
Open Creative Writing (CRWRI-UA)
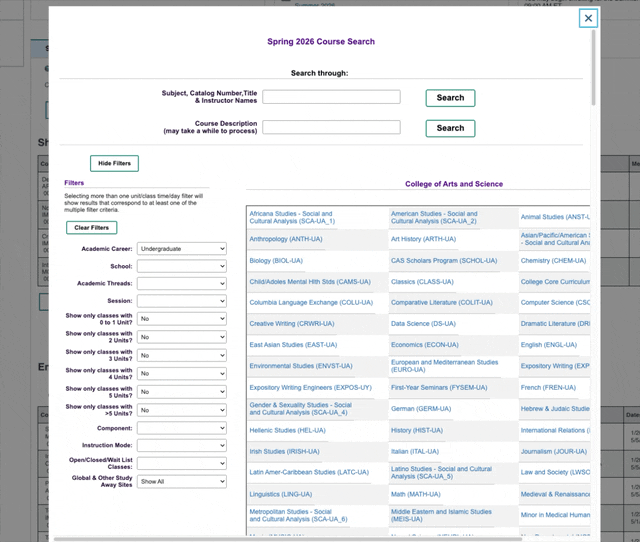(292, 324)
